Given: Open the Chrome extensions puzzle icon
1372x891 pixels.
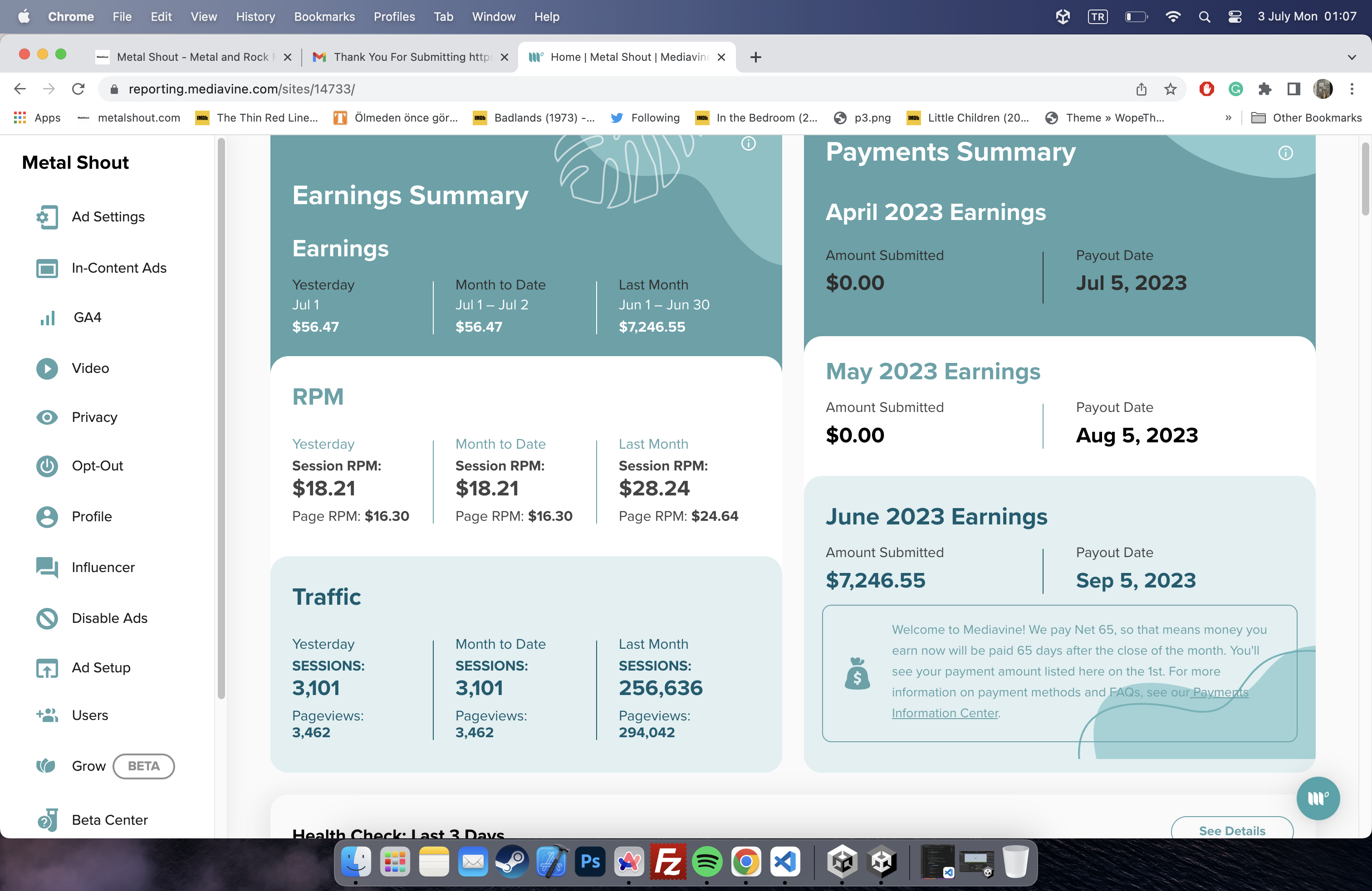Looking at the screenshot, I should pyautogui.click(x=1265, y=89).
